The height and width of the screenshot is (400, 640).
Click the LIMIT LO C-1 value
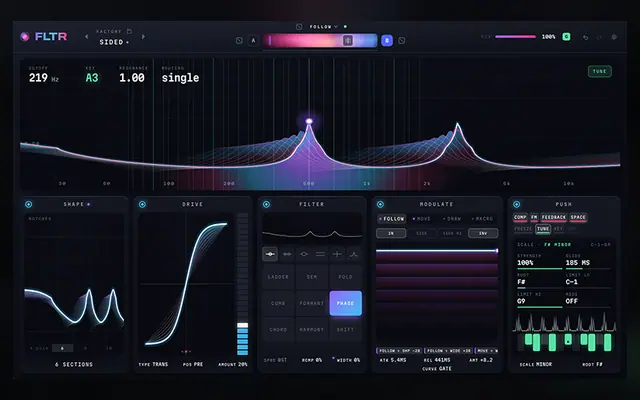pos(572,282)
